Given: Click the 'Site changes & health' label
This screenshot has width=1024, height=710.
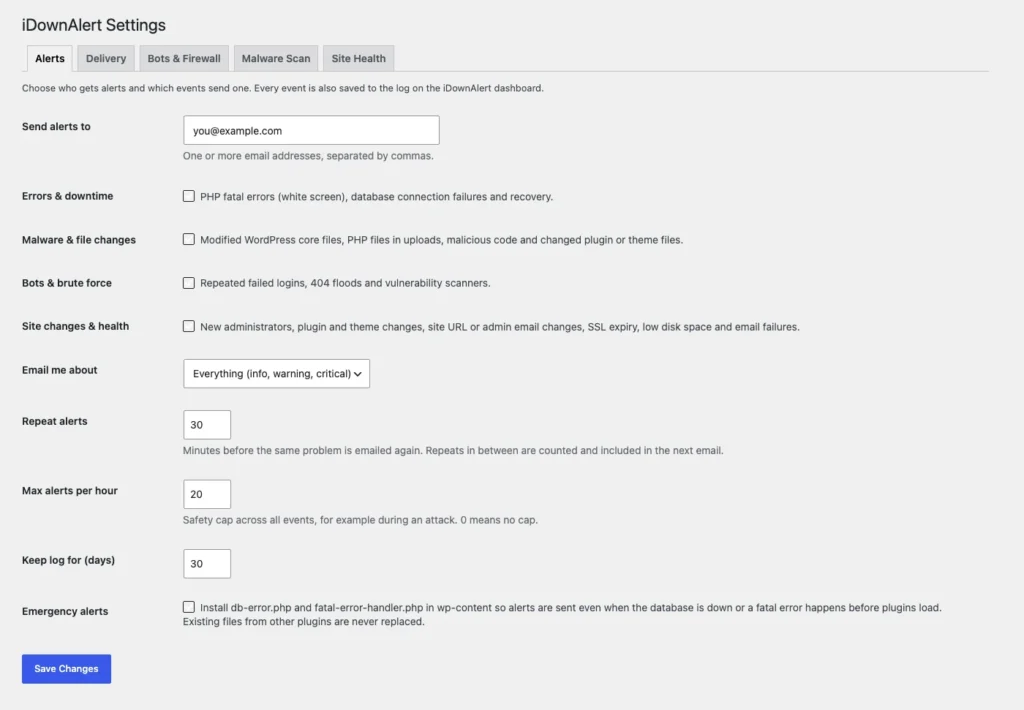Looking at the screenshot, I should (75, 326).
